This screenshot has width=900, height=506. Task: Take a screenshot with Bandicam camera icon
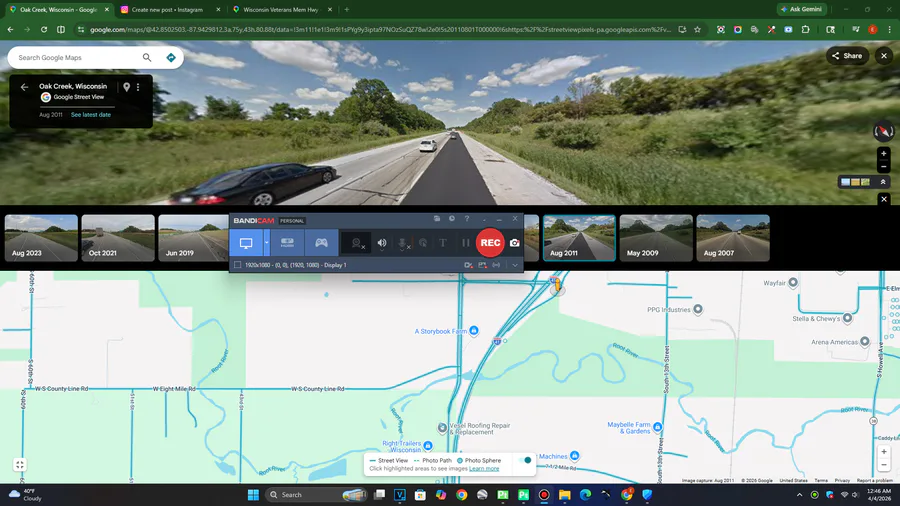pyautogui.click(x=515, y=243)
